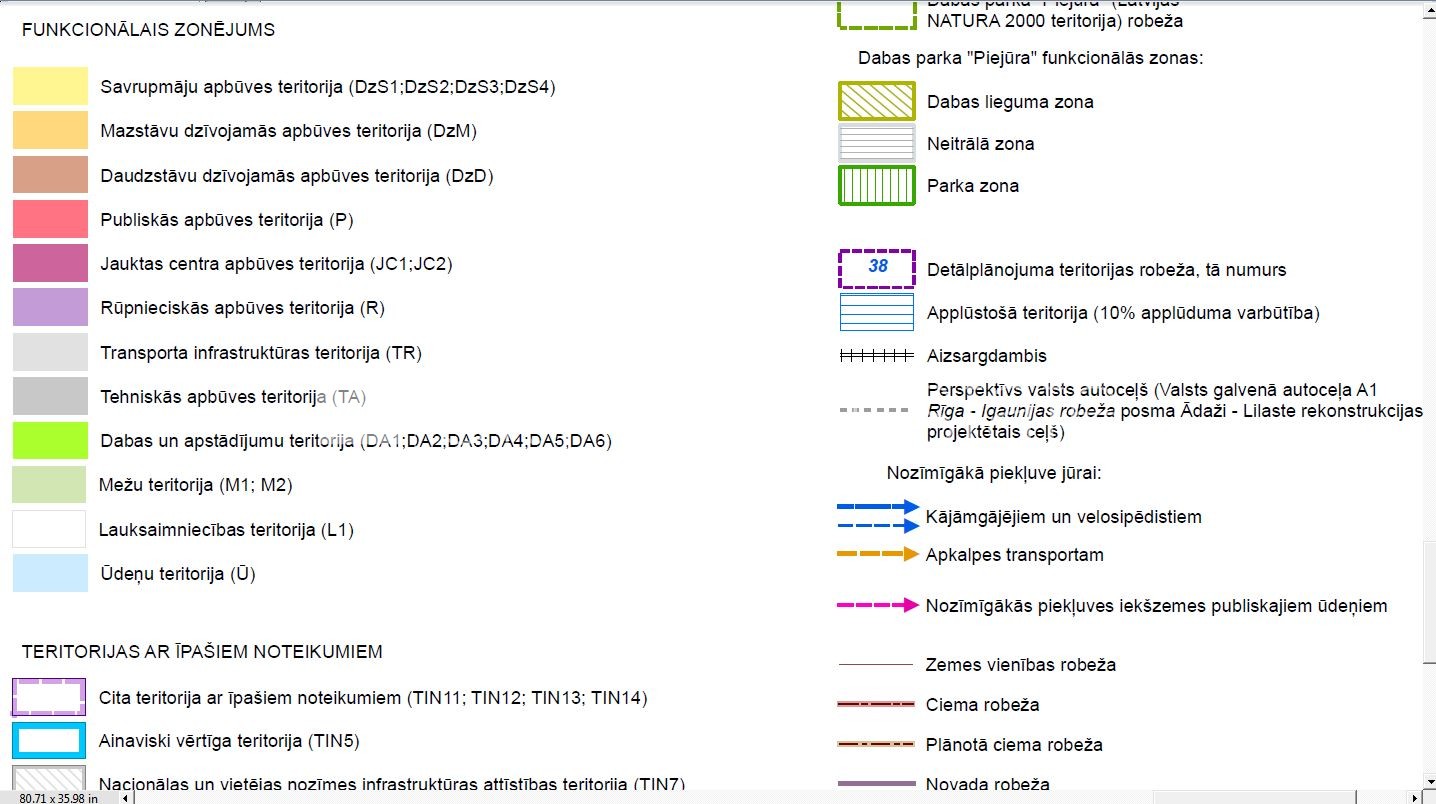Click the blue arrows for Kājāmgājējiem un velosipēdistiem
The height and width of the screenshot is (804, 1436).
[876, 516]
